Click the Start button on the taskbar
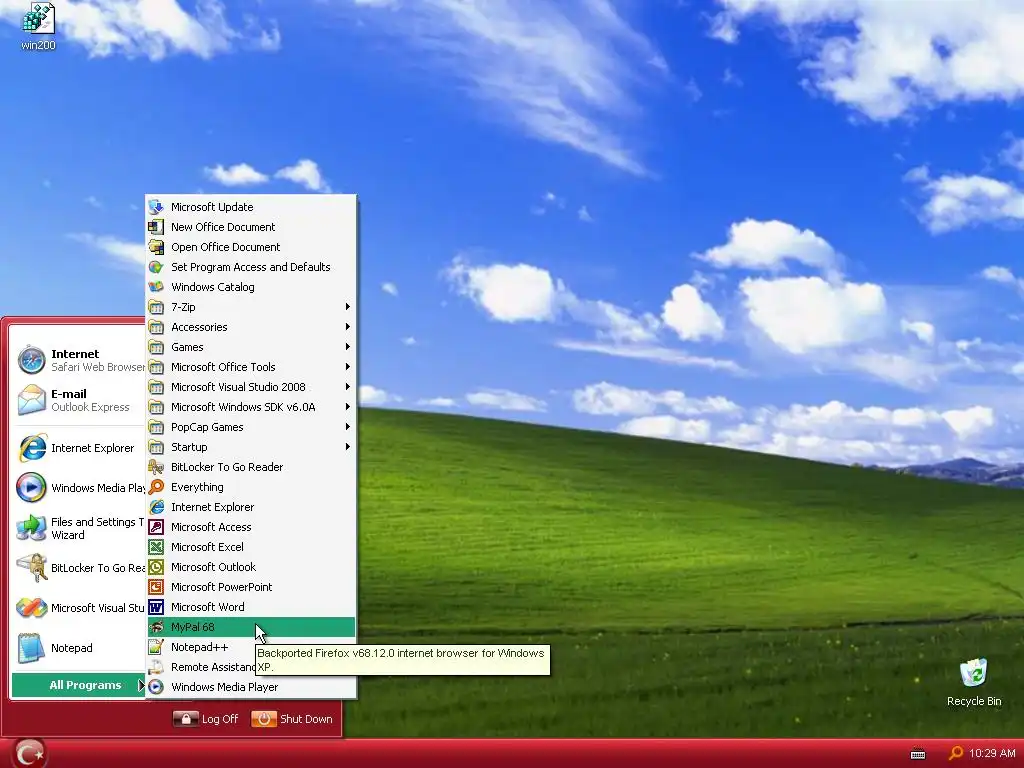This screenshot has width=1024, height=768. (29, 754)
